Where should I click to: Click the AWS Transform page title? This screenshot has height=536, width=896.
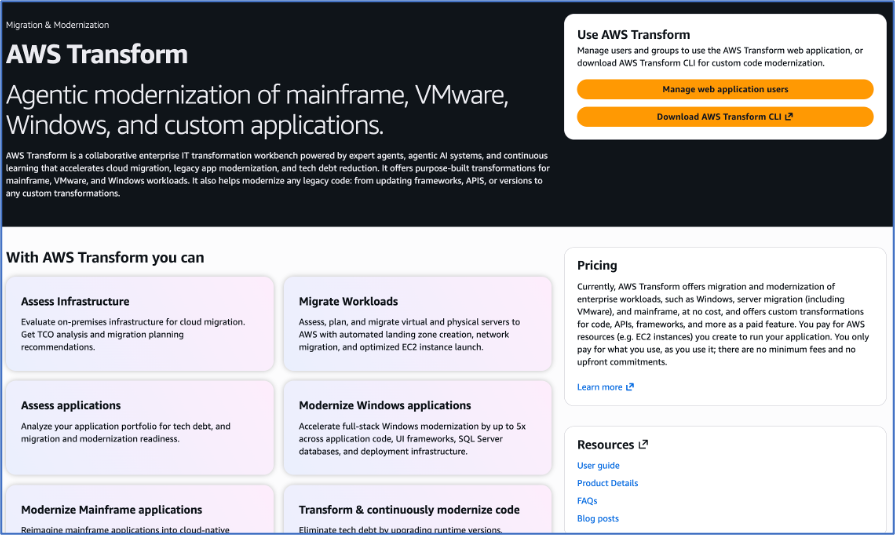click(97, 54)
